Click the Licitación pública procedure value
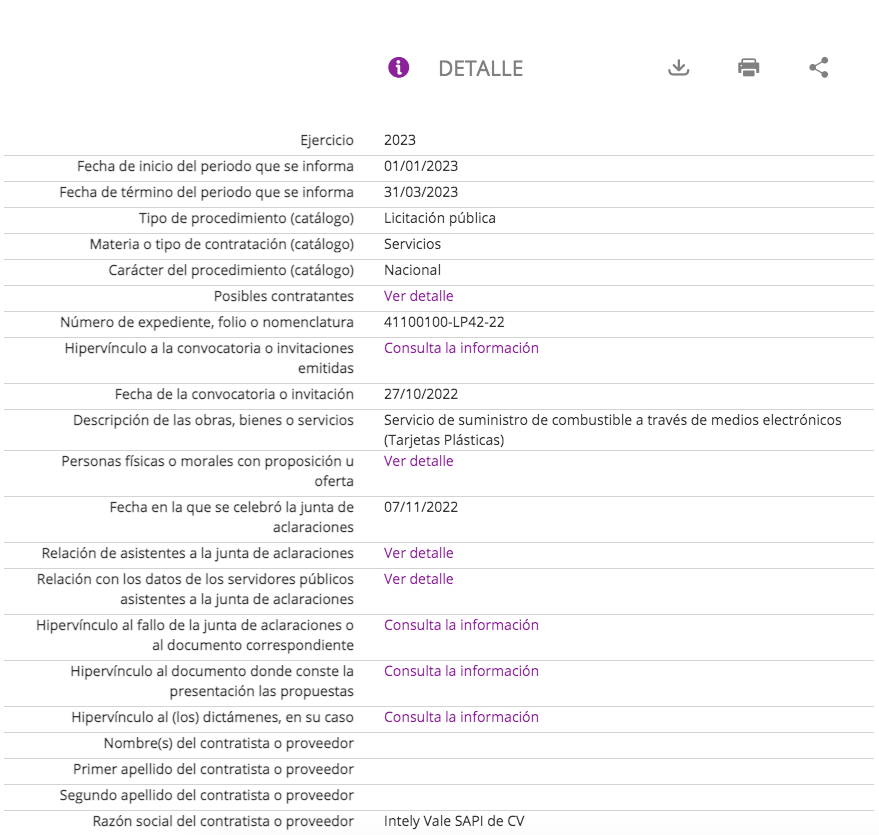 [440, 218]
